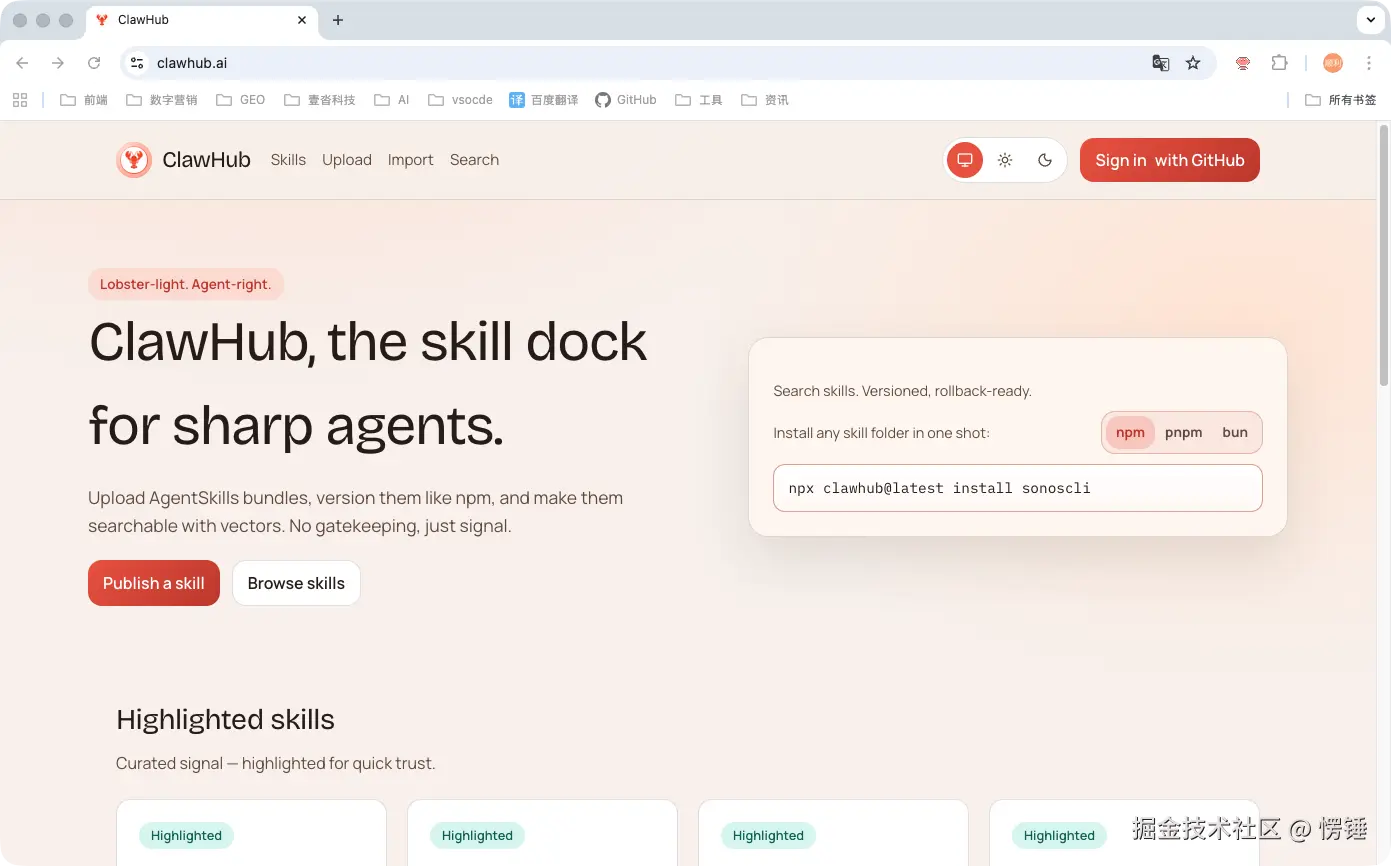Go to Skills in the navigation

pyautogui.click(x=288, y=160)
